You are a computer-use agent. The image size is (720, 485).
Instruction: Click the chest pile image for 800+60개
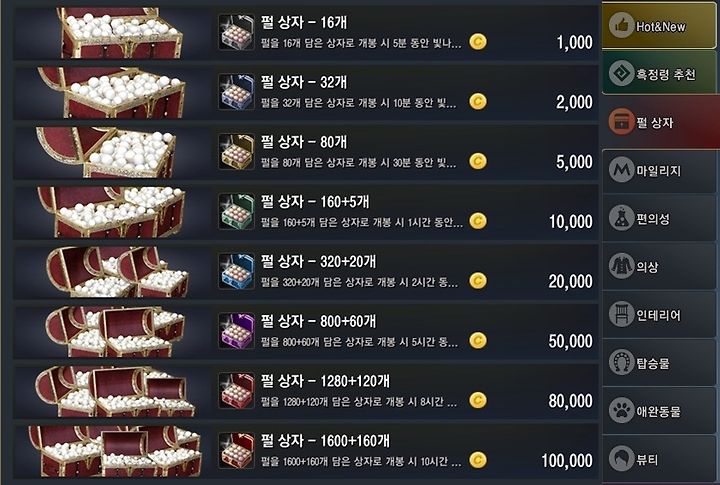click(115, 332)
